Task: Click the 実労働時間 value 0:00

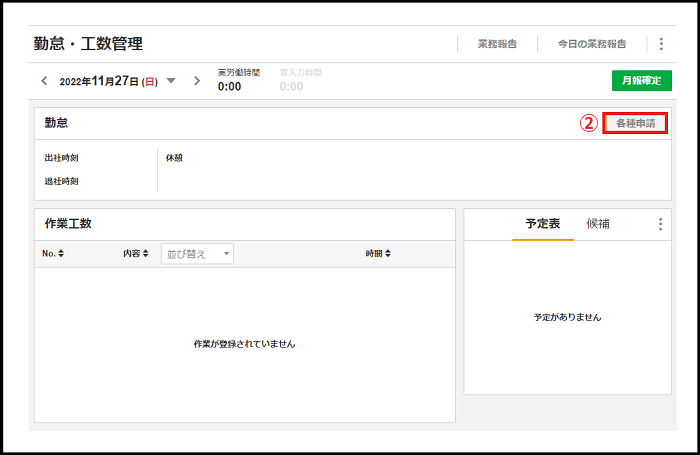Action: pyautogui.click(x=229, y=86)
